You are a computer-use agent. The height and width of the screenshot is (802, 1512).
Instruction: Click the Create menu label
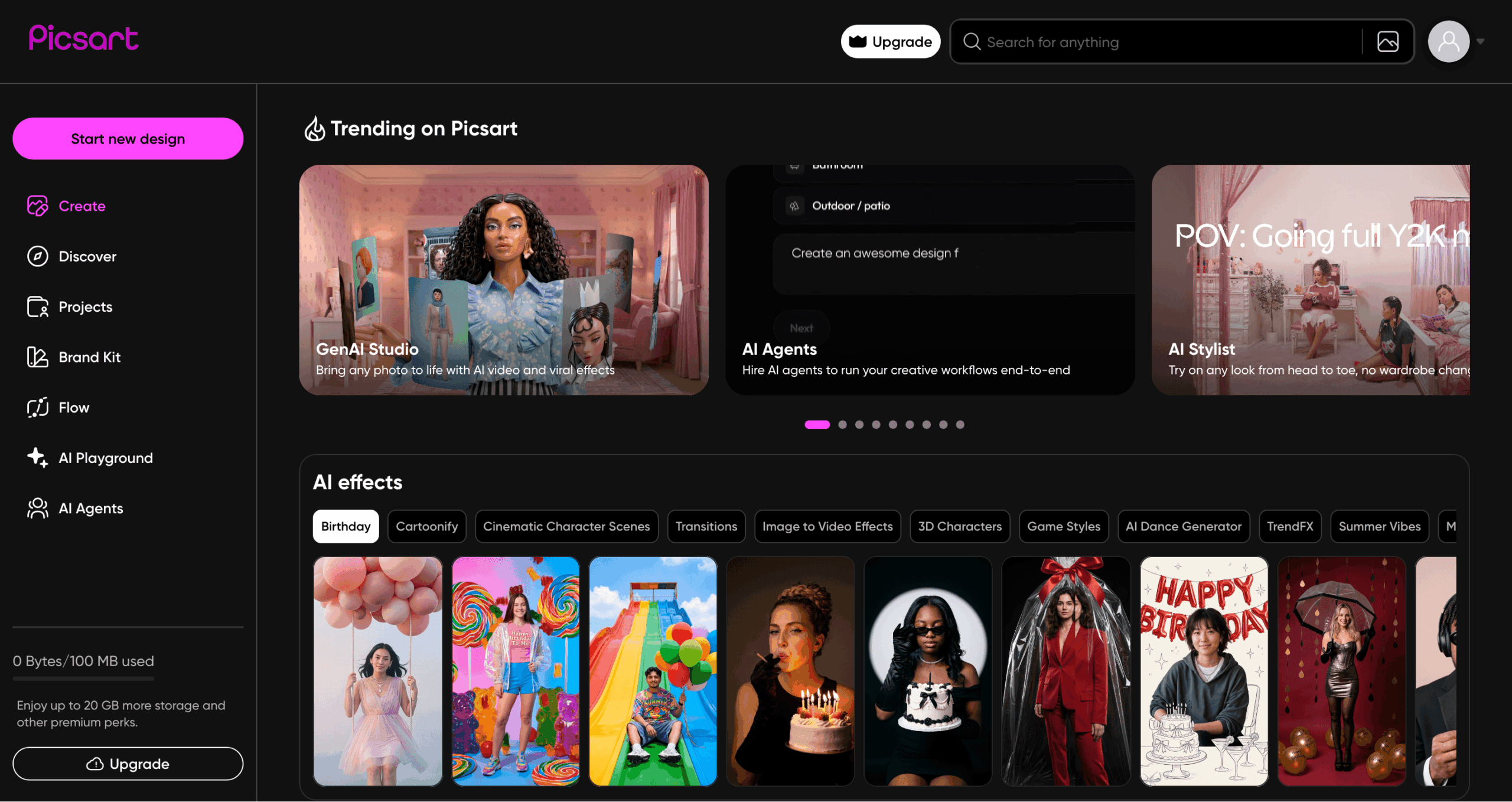[x=82, y=206]
